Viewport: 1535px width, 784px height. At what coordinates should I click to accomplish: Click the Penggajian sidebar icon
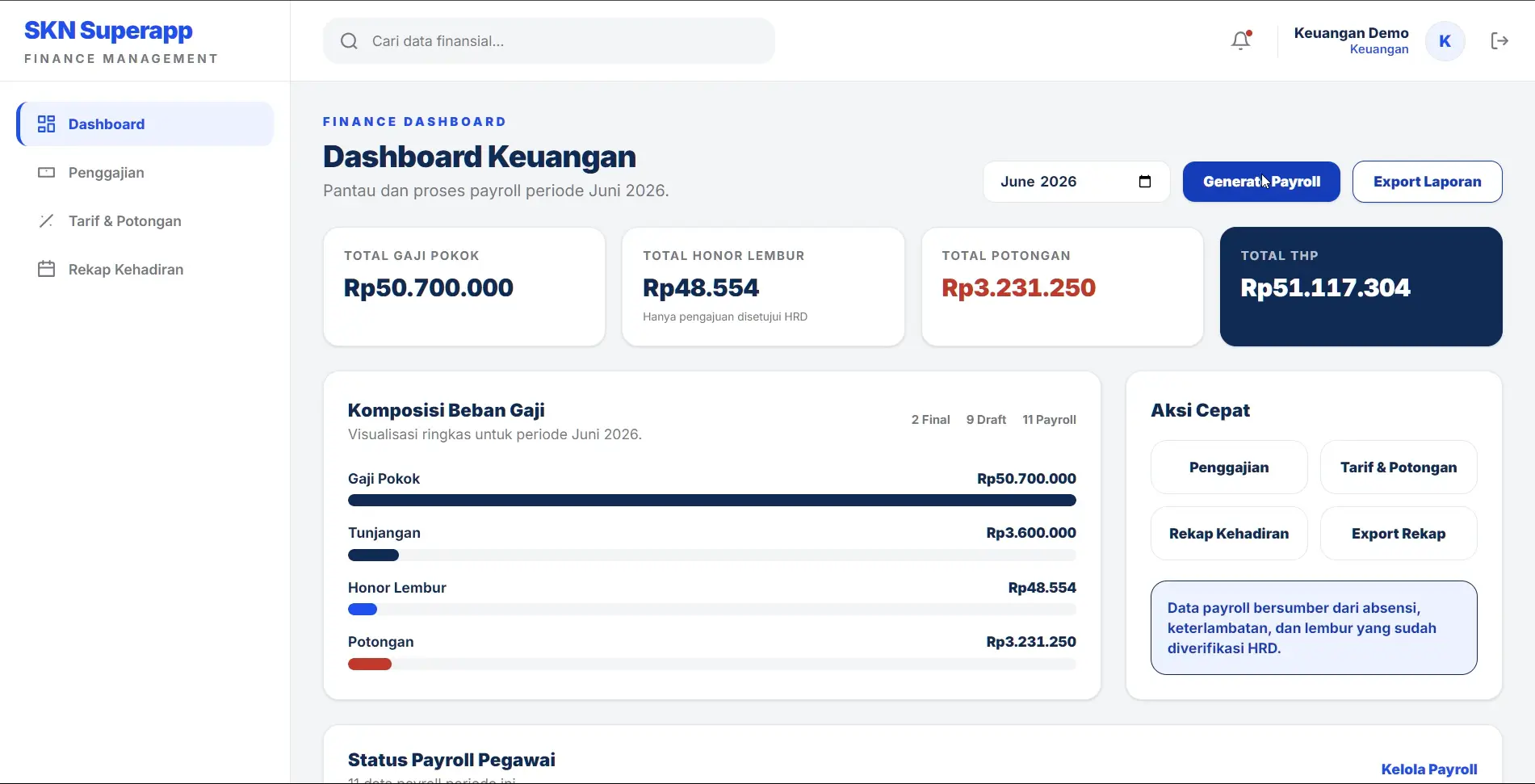coord(47,172)
